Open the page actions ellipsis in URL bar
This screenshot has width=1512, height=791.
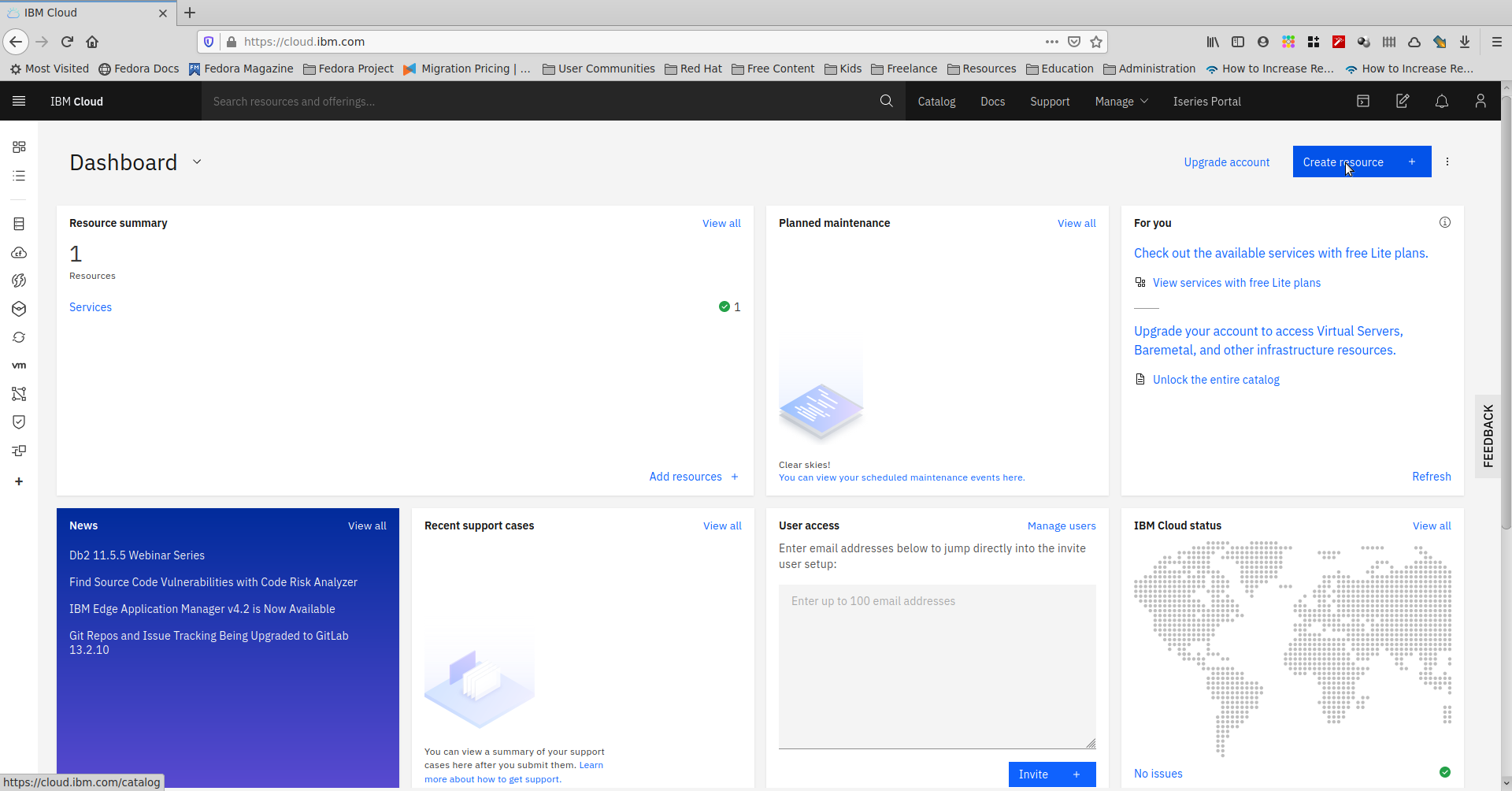[1052, 41]
